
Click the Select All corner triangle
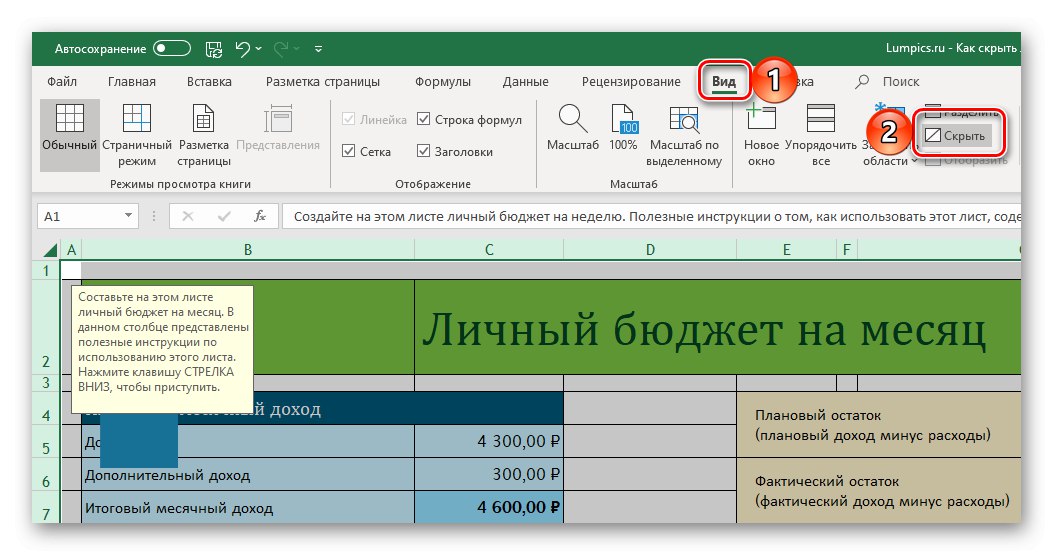(50, 250)
